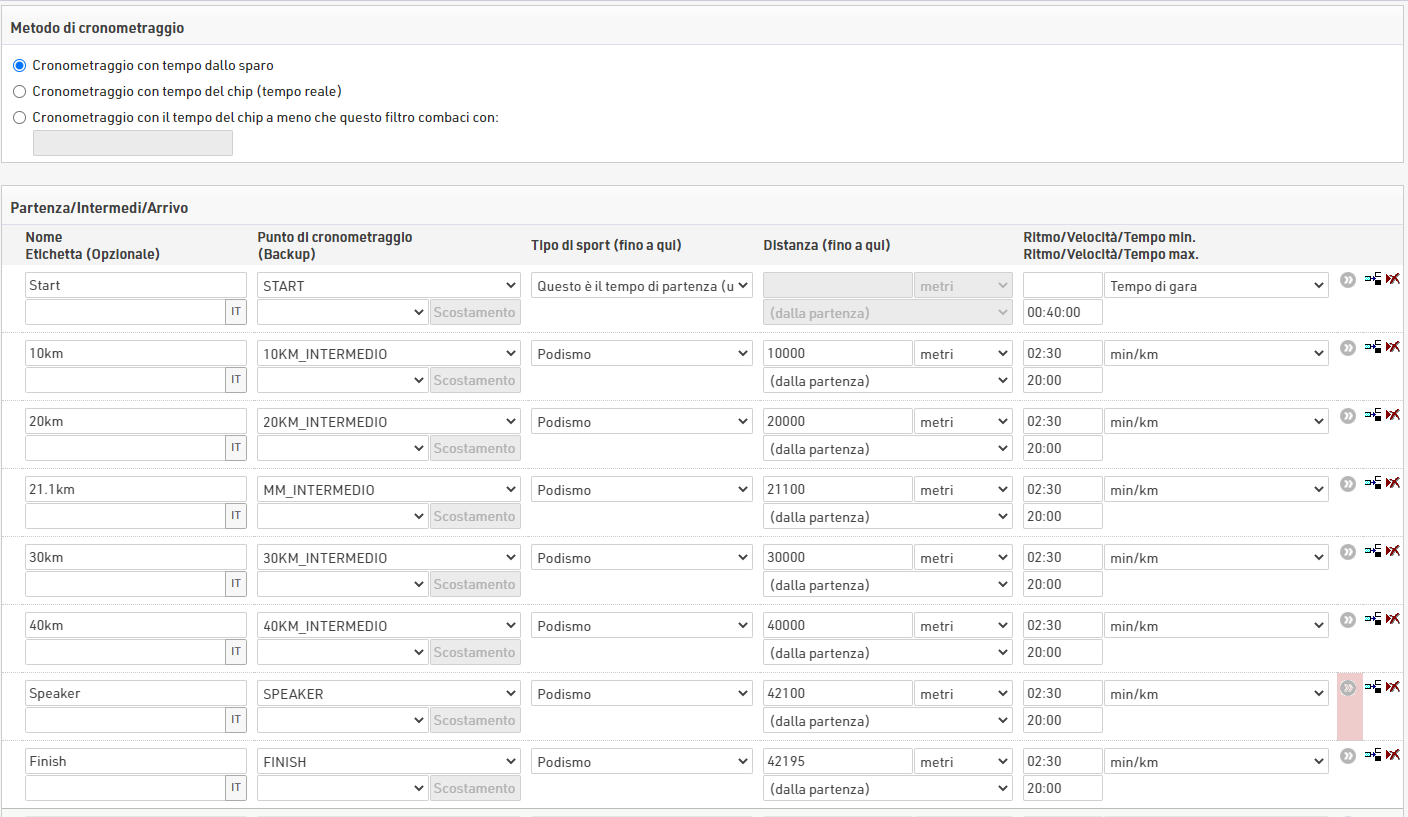The image size is (1408, 817).
Task: Open the (dalla partenza) dropdown in the 40km row
Action: click(888, 652)
